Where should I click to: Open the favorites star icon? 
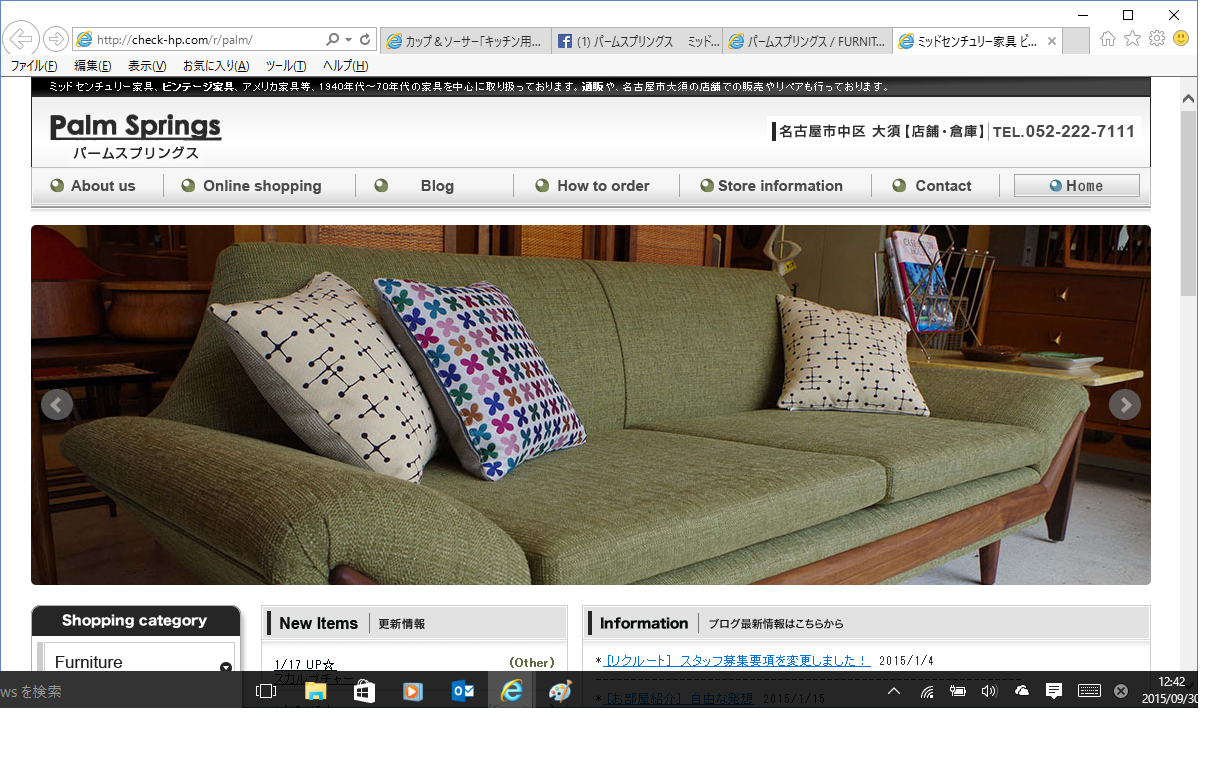(1132, 39)
